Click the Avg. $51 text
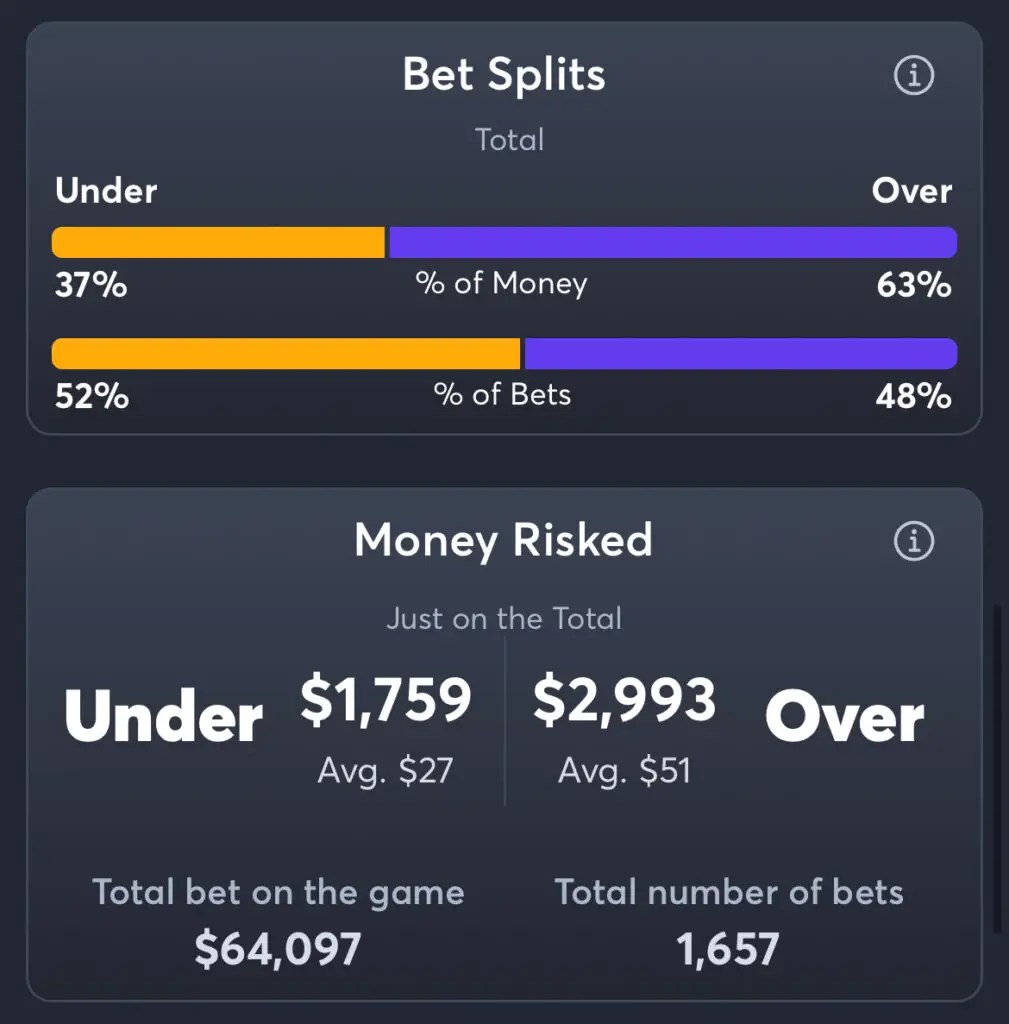 pos(624,771)
